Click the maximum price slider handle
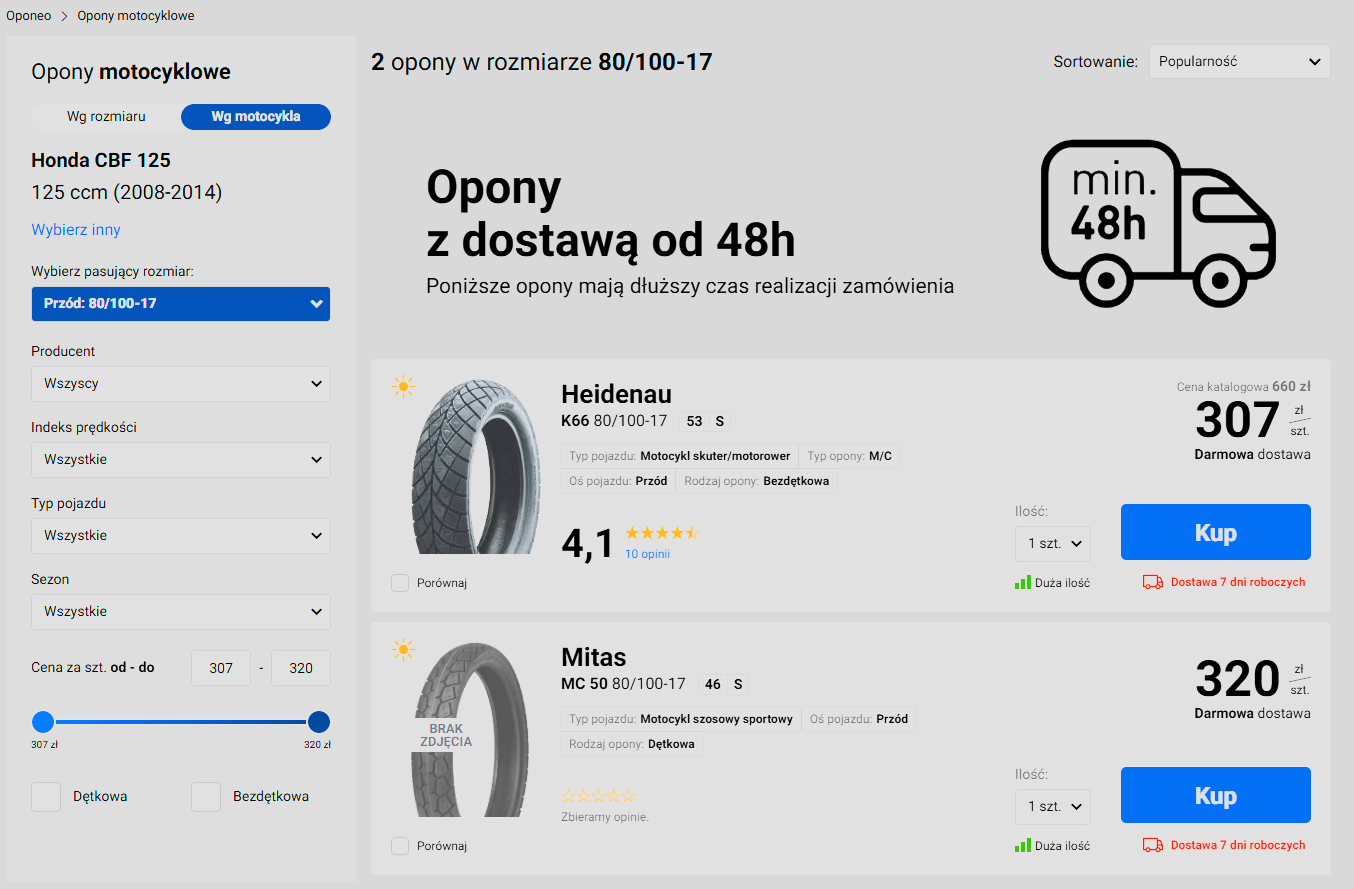Screen dimensions: 1354x889 (x=319, y=722)
